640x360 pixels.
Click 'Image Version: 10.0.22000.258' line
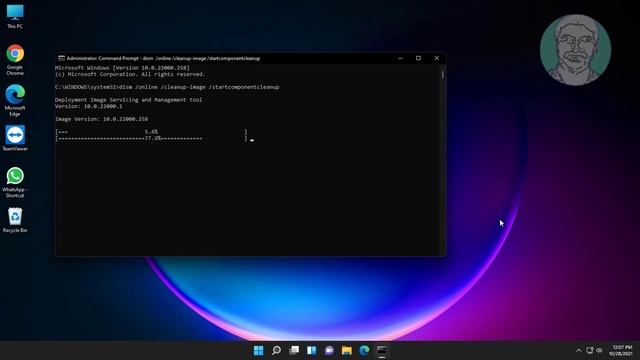coord(102,119)
